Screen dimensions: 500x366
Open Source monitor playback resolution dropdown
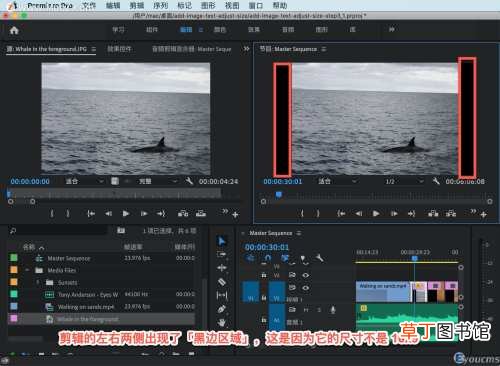click(157, 181)
